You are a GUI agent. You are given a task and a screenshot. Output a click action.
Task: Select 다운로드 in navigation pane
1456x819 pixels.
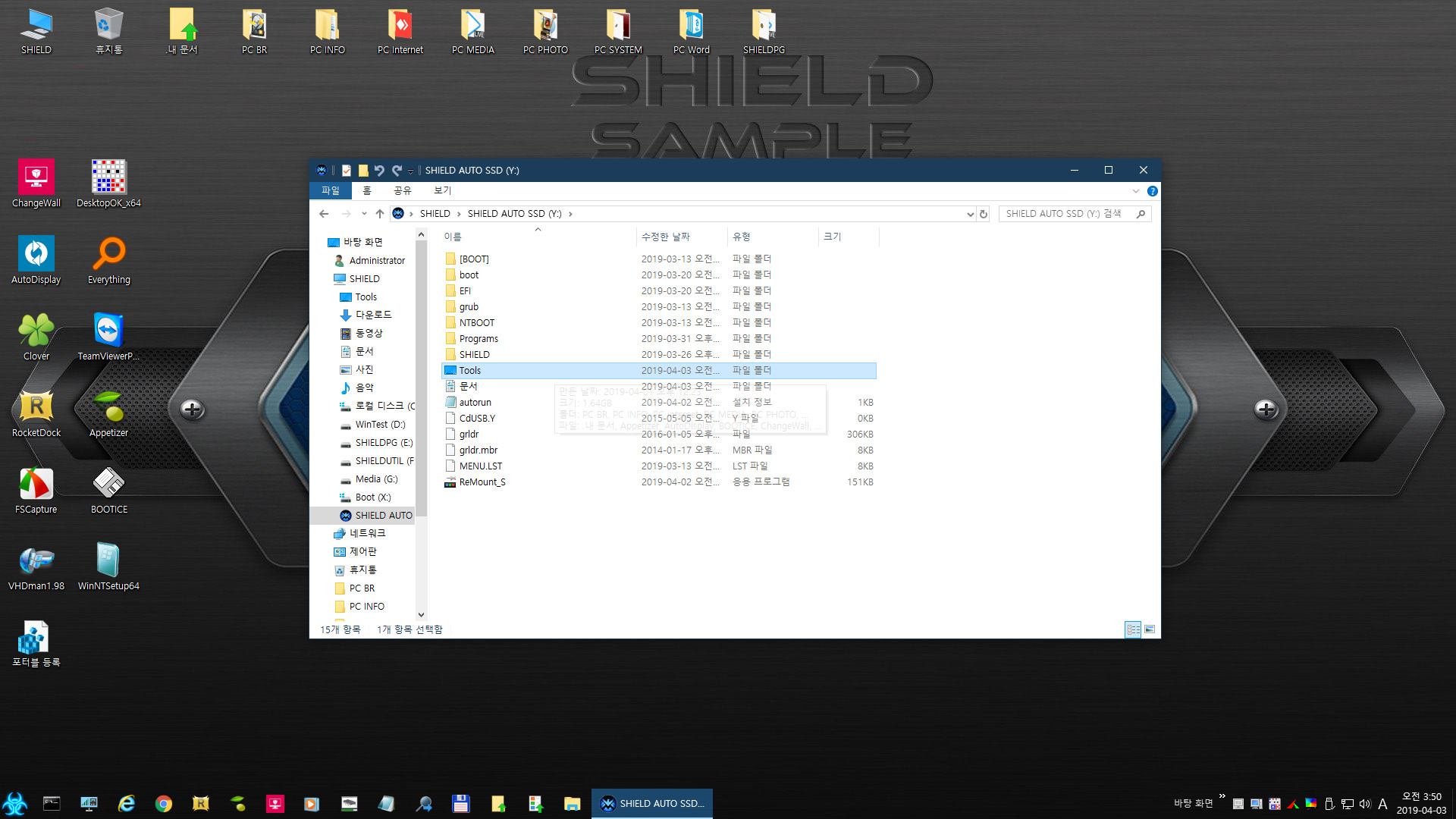point(366,315)
